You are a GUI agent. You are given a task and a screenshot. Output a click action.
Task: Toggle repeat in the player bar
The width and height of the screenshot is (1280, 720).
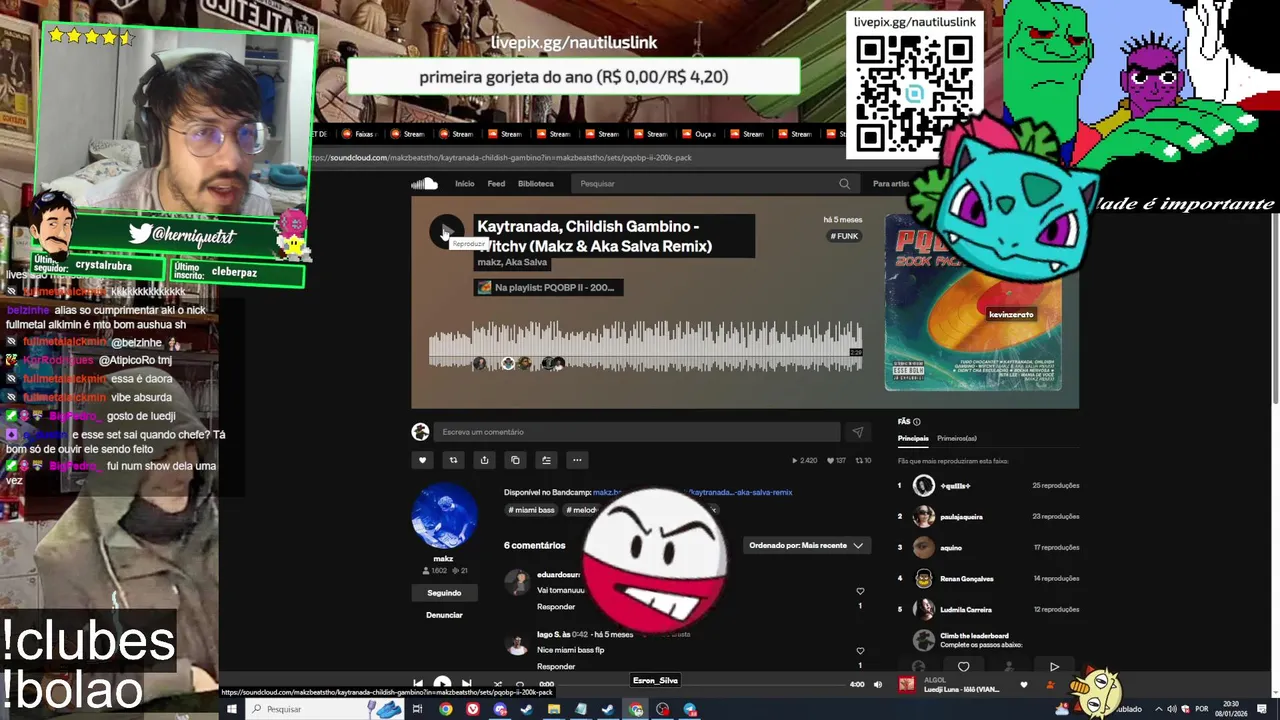[x=519, y=684]
